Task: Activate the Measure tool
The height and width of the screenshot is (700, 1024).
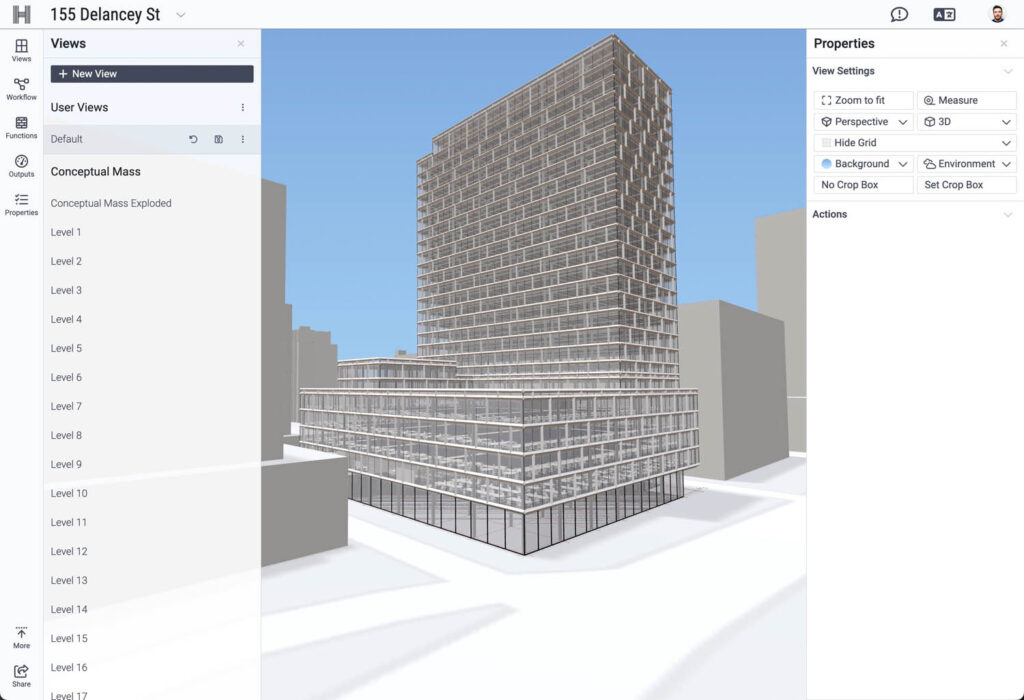Action: click(x=966, y=100)
